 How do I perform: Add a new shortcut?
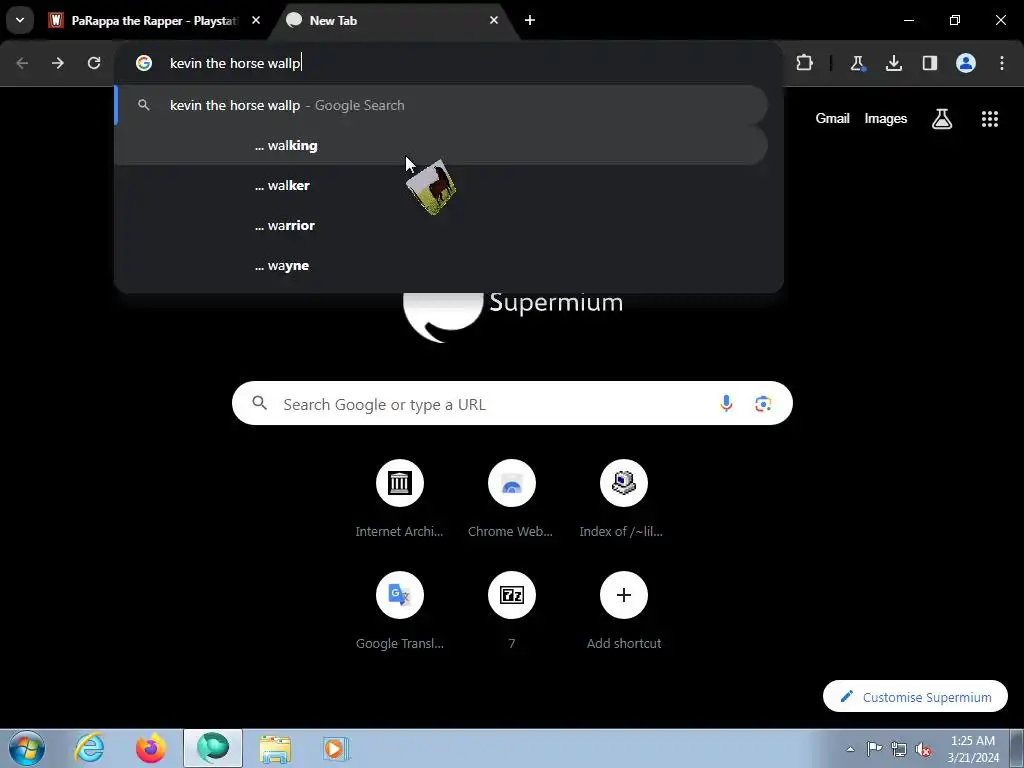point(623,611)
